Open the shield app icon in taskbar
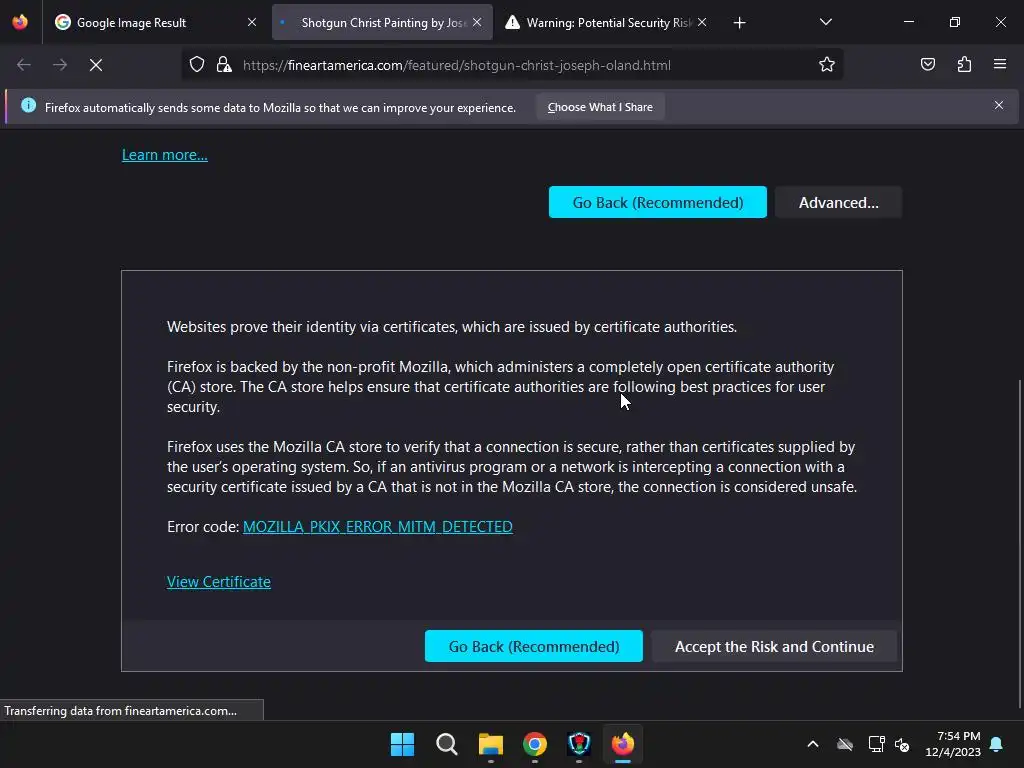Viewport: 1024px width, 768px height. tap(579, 744)
